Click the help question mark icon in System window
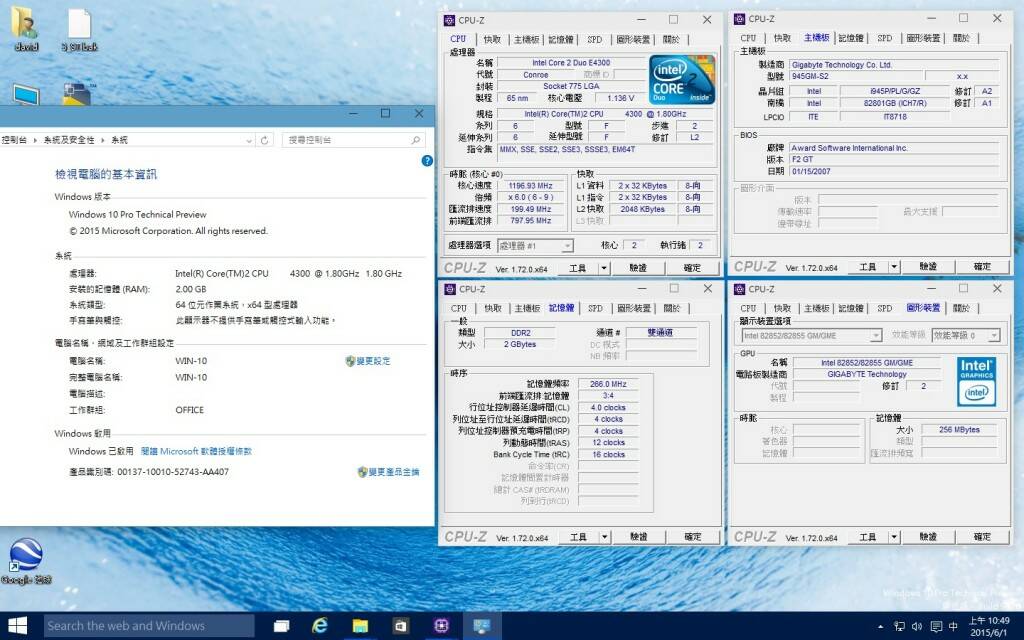This screenshot has height=640, width=1024. (x=427, y=161)
